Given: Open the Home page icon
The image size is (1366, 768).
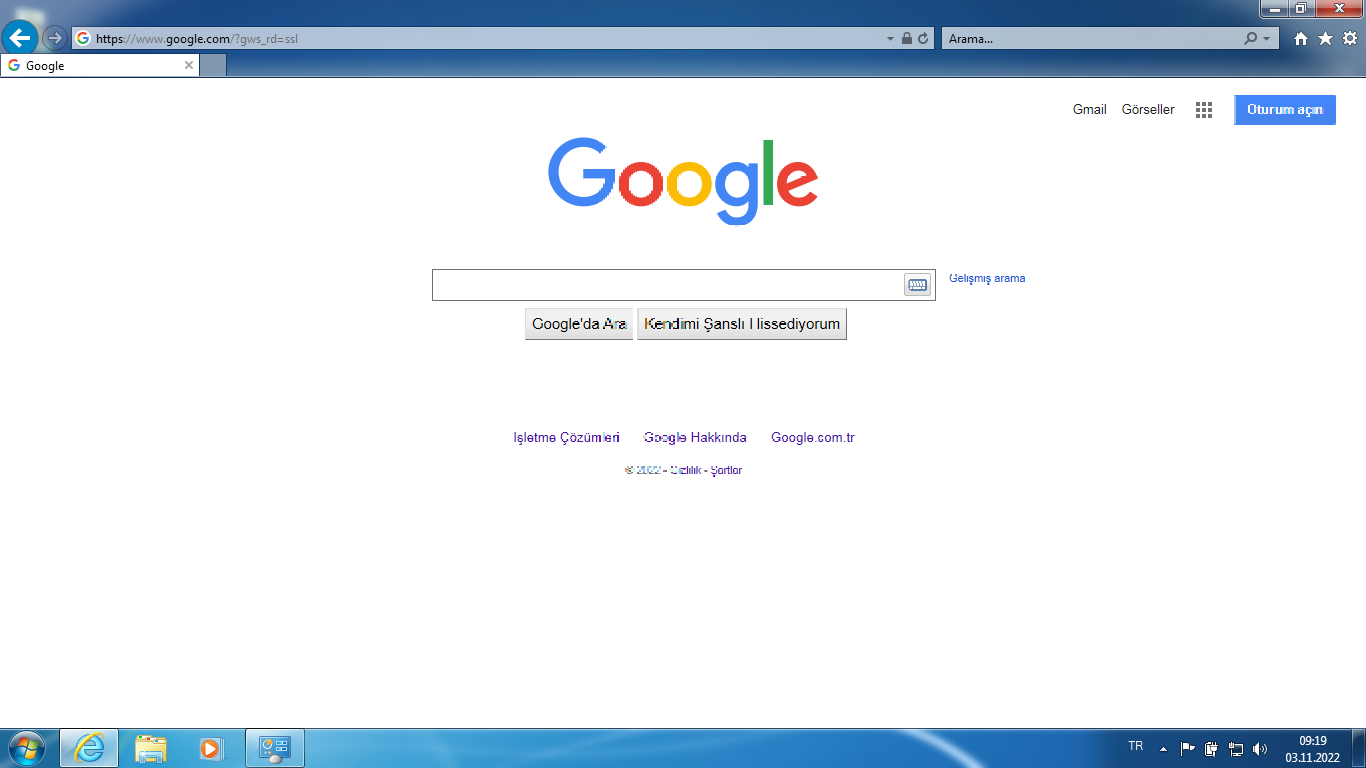Looking at the screenshot, I should 1301,39.
